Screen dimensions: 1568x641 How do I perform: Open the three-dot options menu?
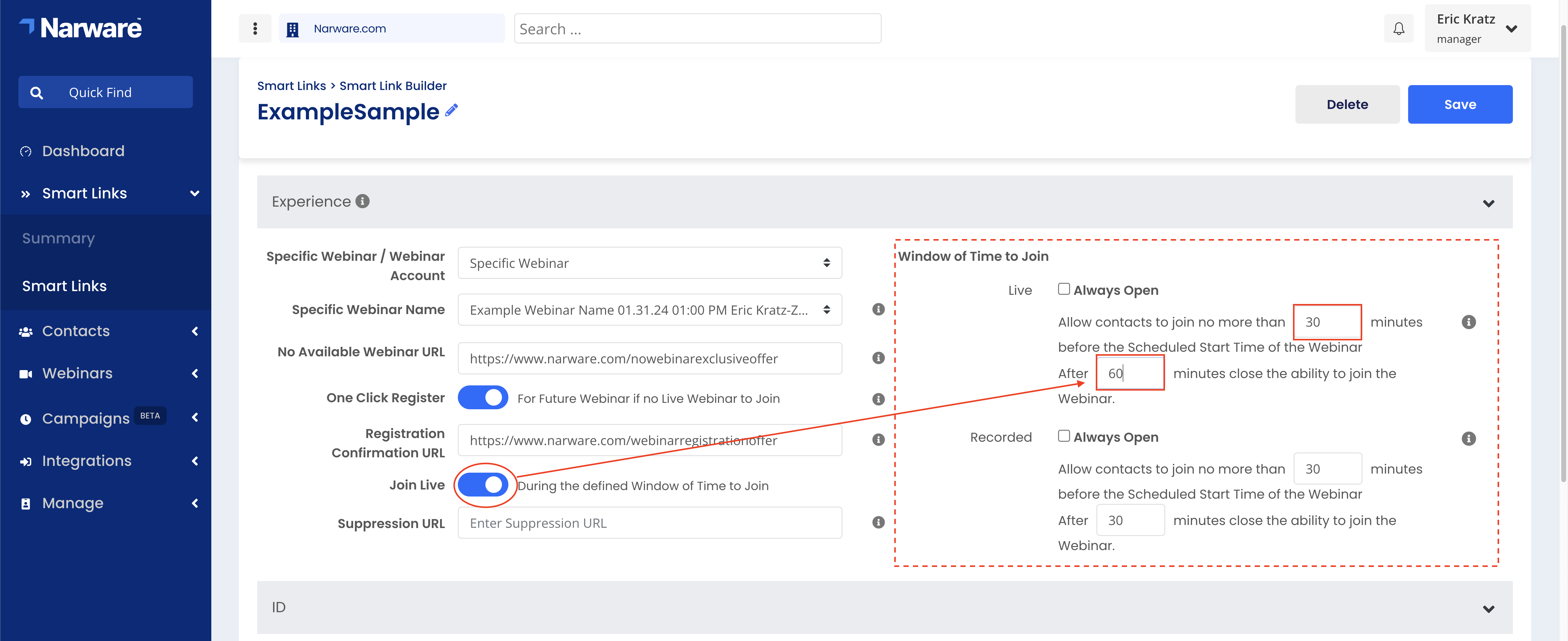point(255,28)
